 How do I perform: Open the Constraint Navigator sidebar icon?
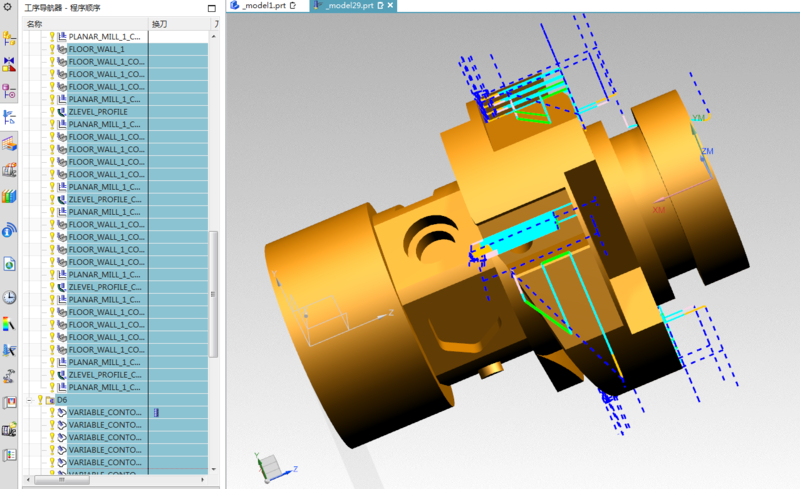(9, 65)
